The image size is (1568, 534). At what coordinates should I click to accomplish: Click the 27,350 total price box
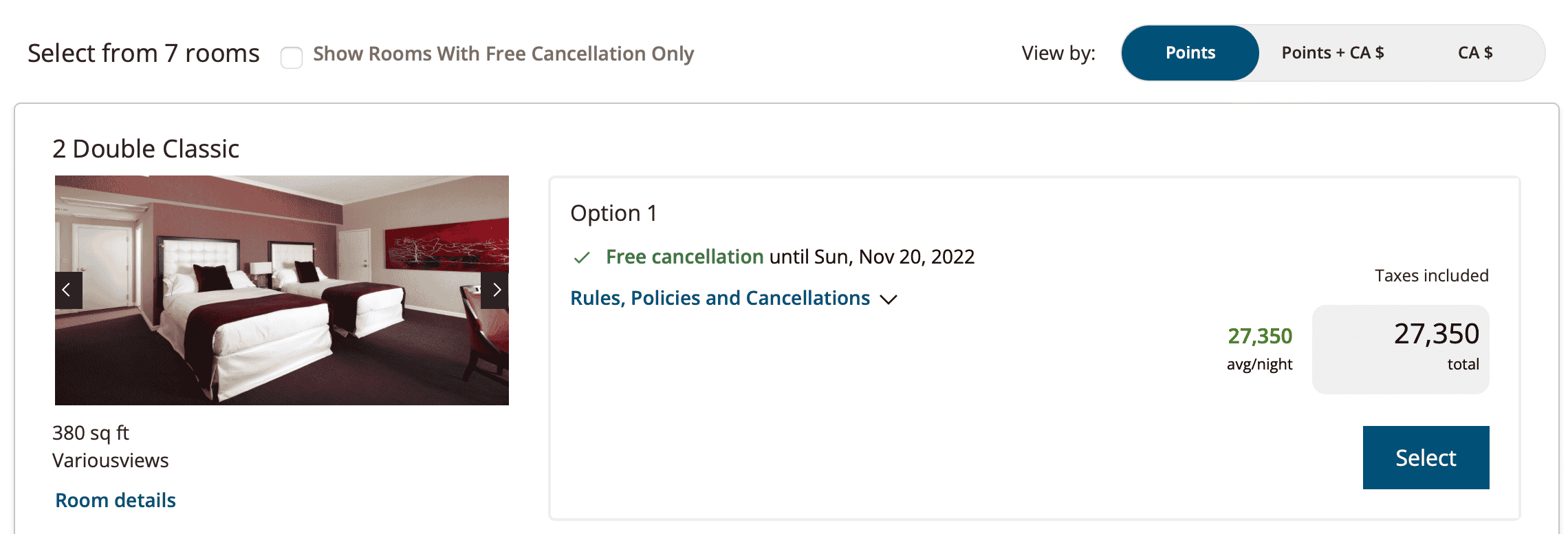(x=1400, y=349)
